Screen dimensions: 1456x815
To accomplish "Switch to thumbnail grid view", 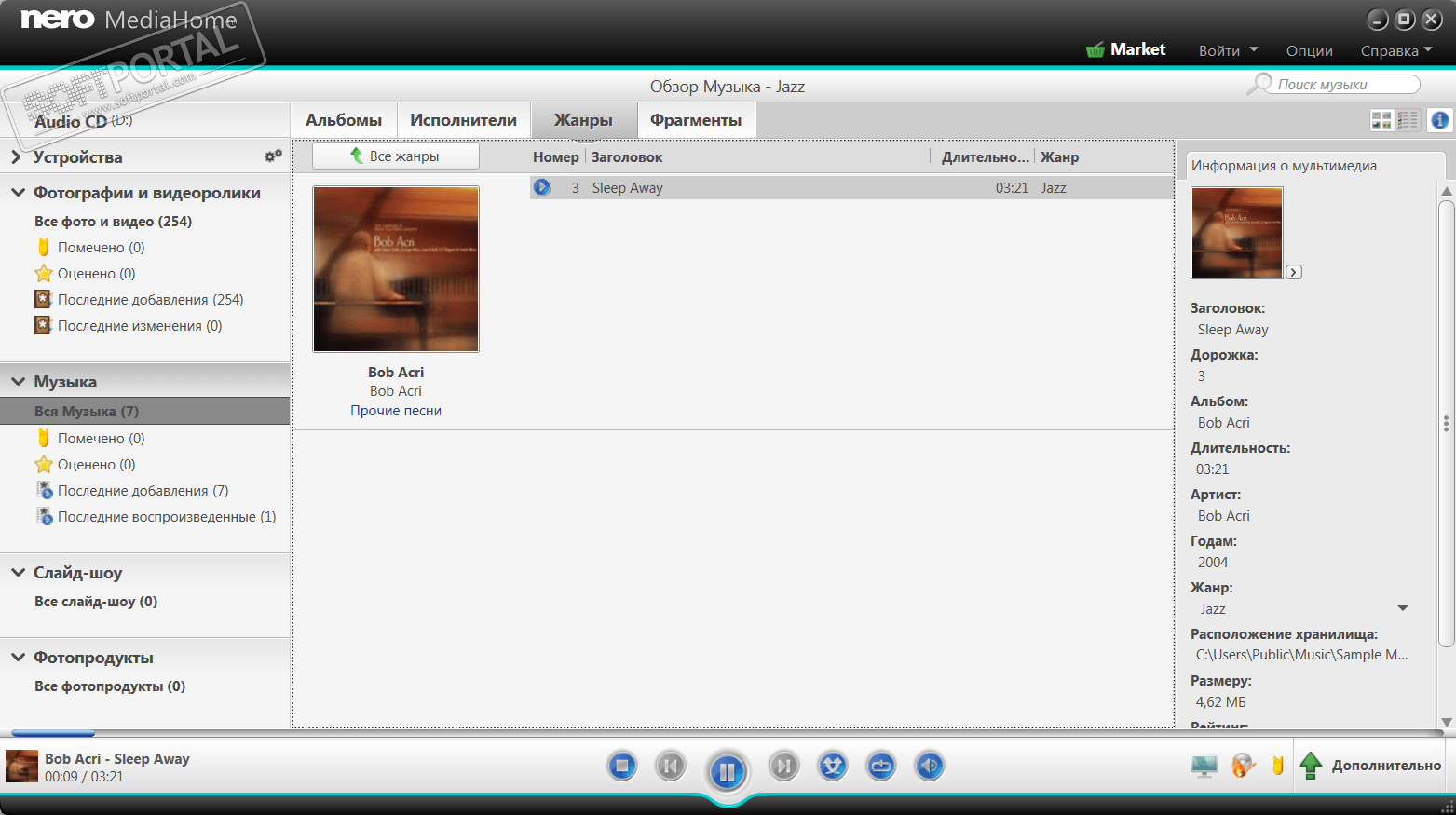I will (1381, 120).
